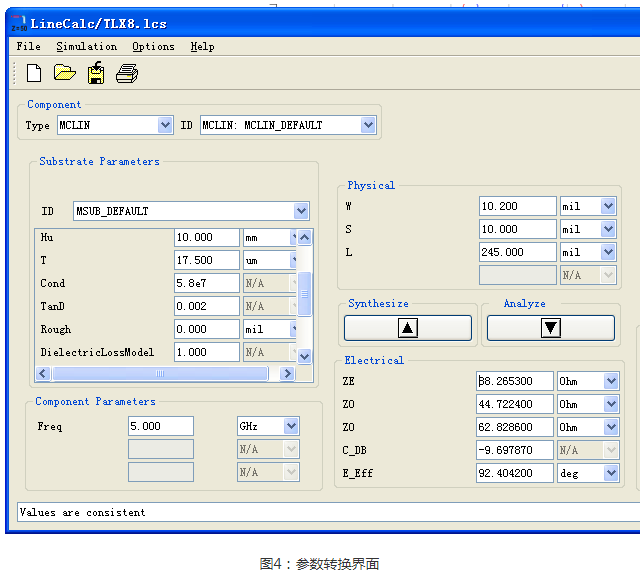Open the E_Eff deg unit dropdown
The width and height of the screenshot is (640, 575).
(609, 473)
